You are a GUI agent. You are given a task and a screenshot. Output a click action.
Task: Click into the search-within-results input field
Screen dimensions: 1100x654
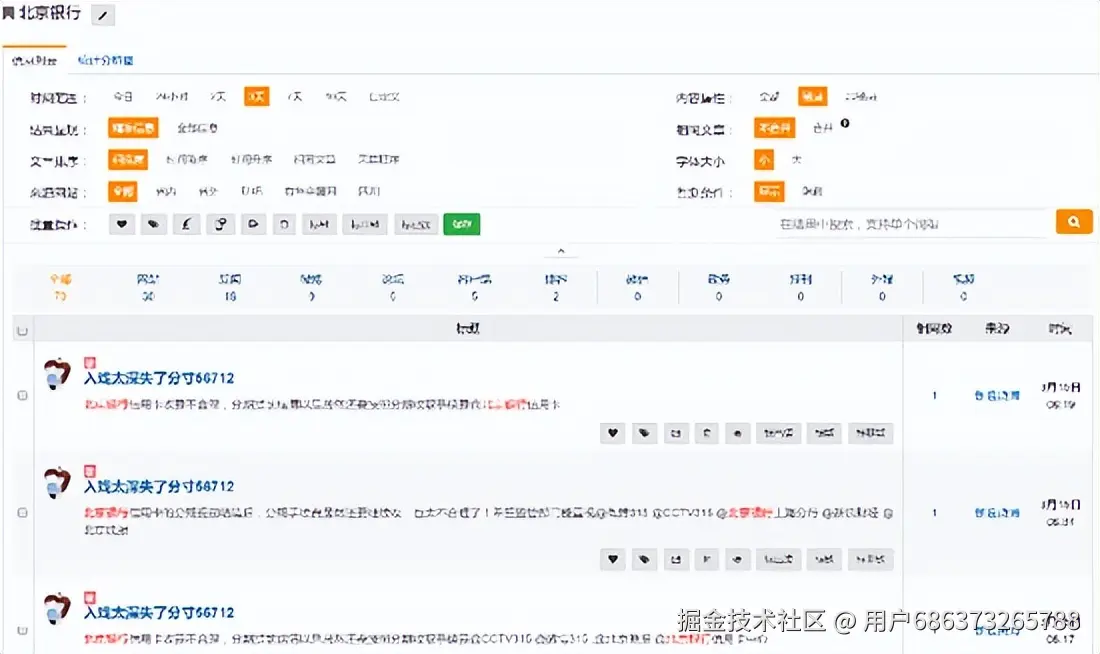tap(912, 224)
